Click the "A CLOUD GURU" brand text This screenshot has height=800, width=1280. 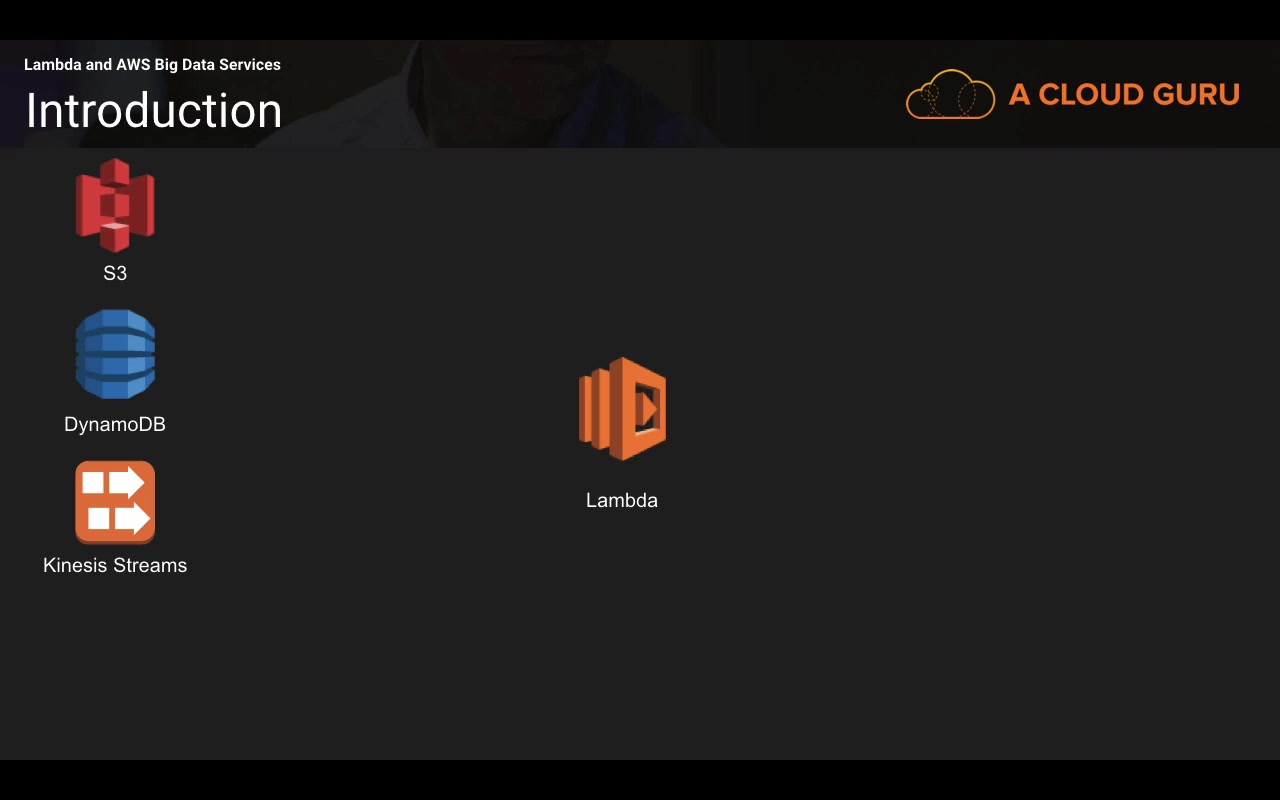(x=1124, y=94)
